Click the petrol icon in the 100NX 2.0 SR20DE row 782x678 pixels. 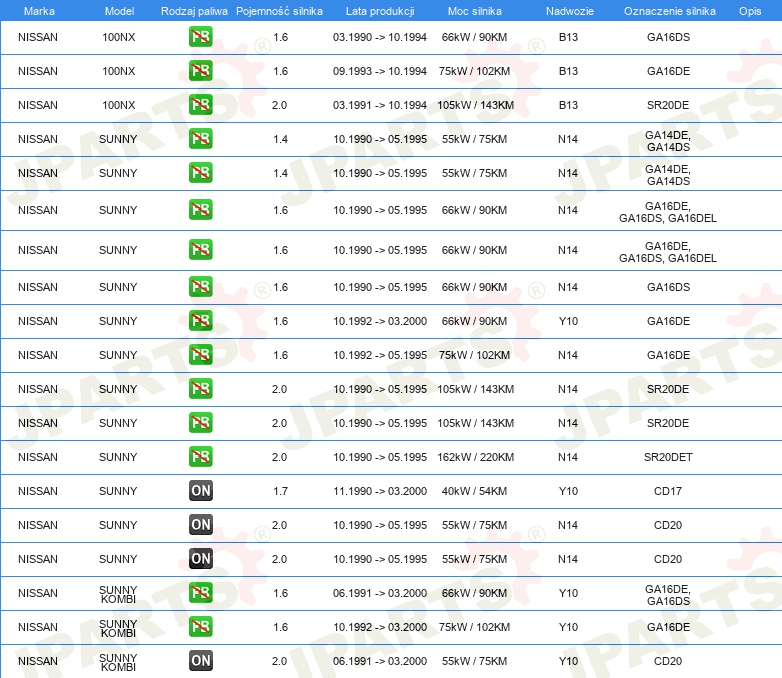pyautogui.click(x=200, y=105)
